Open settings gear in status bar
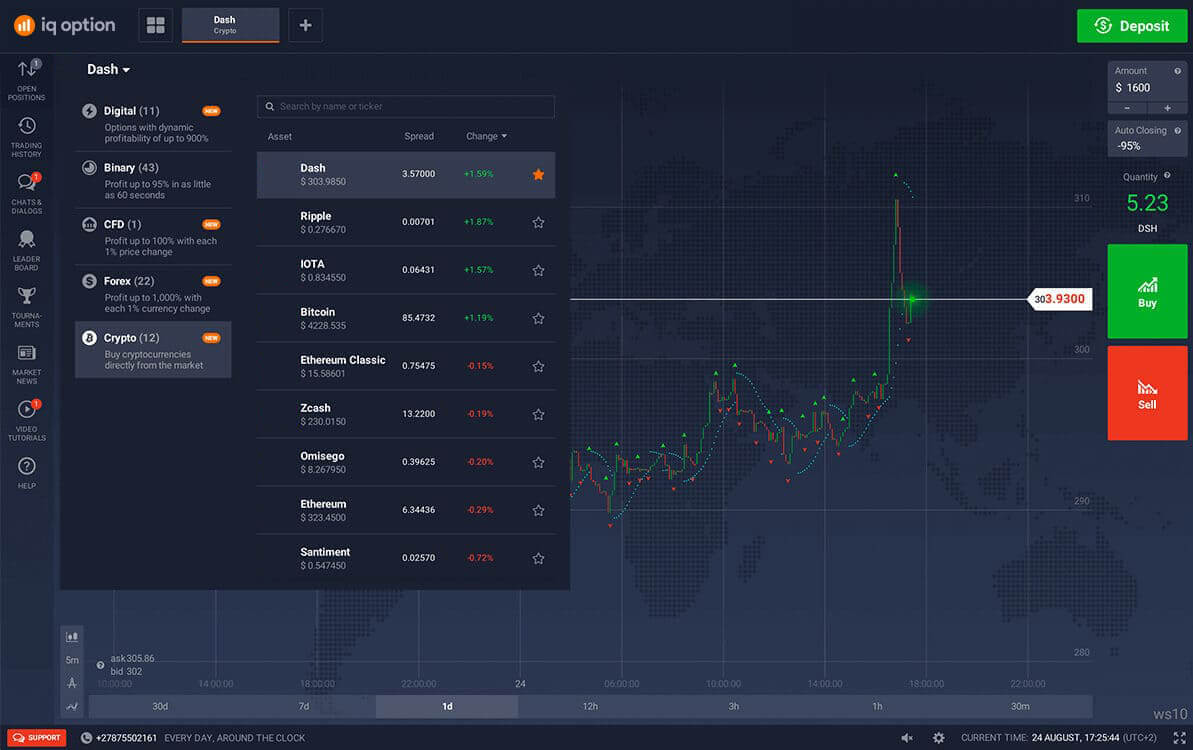The width and height of the screenshot is (1193, 750). point(939,738)
